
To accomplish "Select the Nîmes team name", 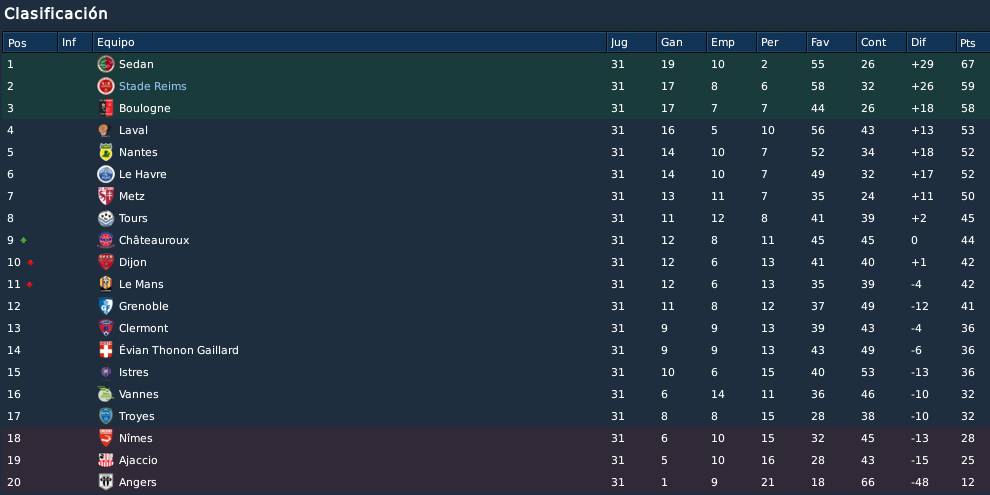I will (136, 438).
